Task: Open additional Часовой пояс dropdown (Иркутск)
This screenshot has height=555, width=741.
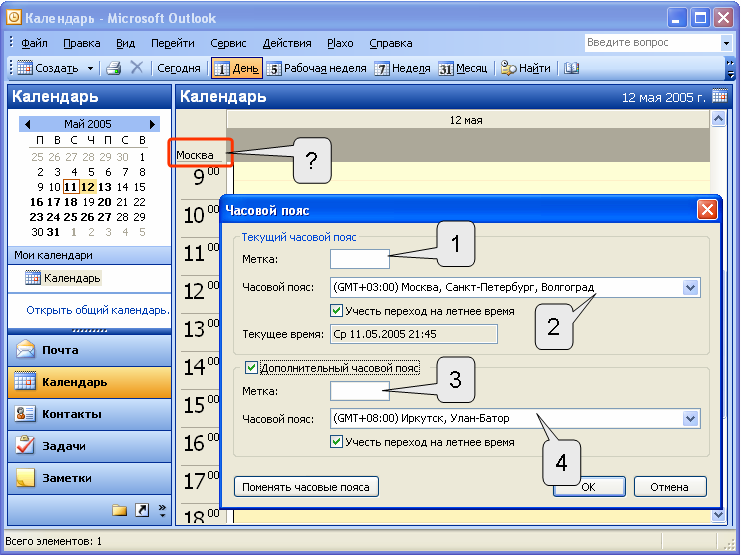Action: (x=690, y=418)
